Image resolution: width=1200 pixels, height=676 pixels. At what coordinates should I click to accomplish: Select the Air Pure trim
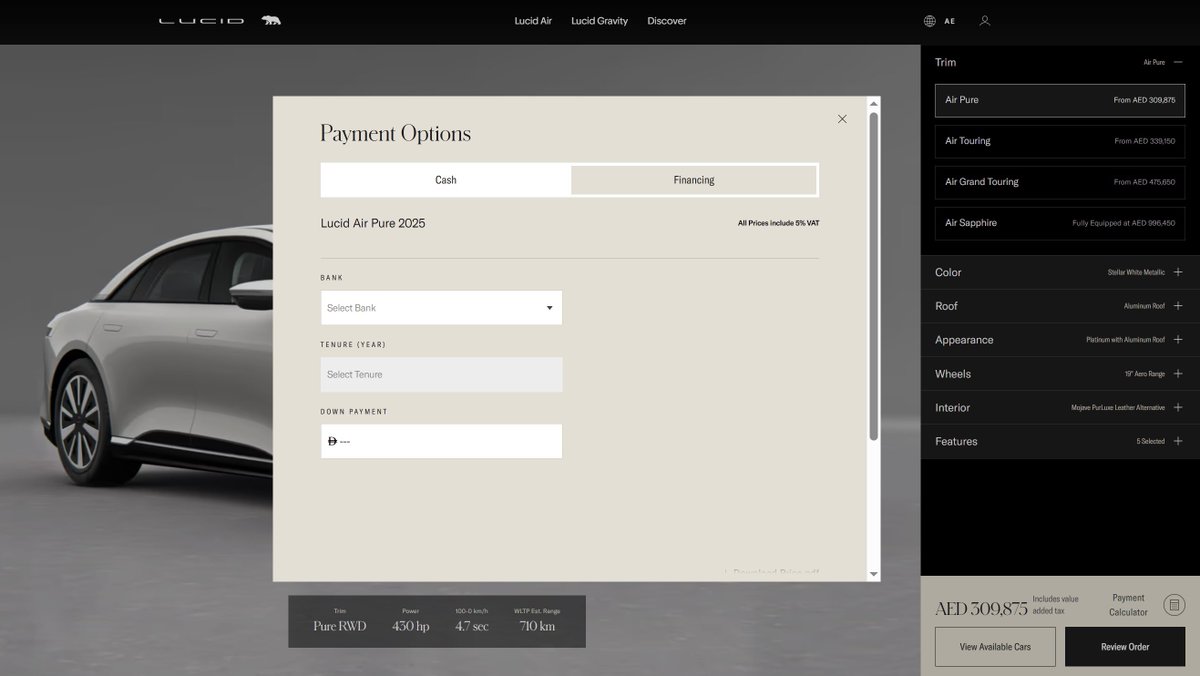pos(1060,100)
